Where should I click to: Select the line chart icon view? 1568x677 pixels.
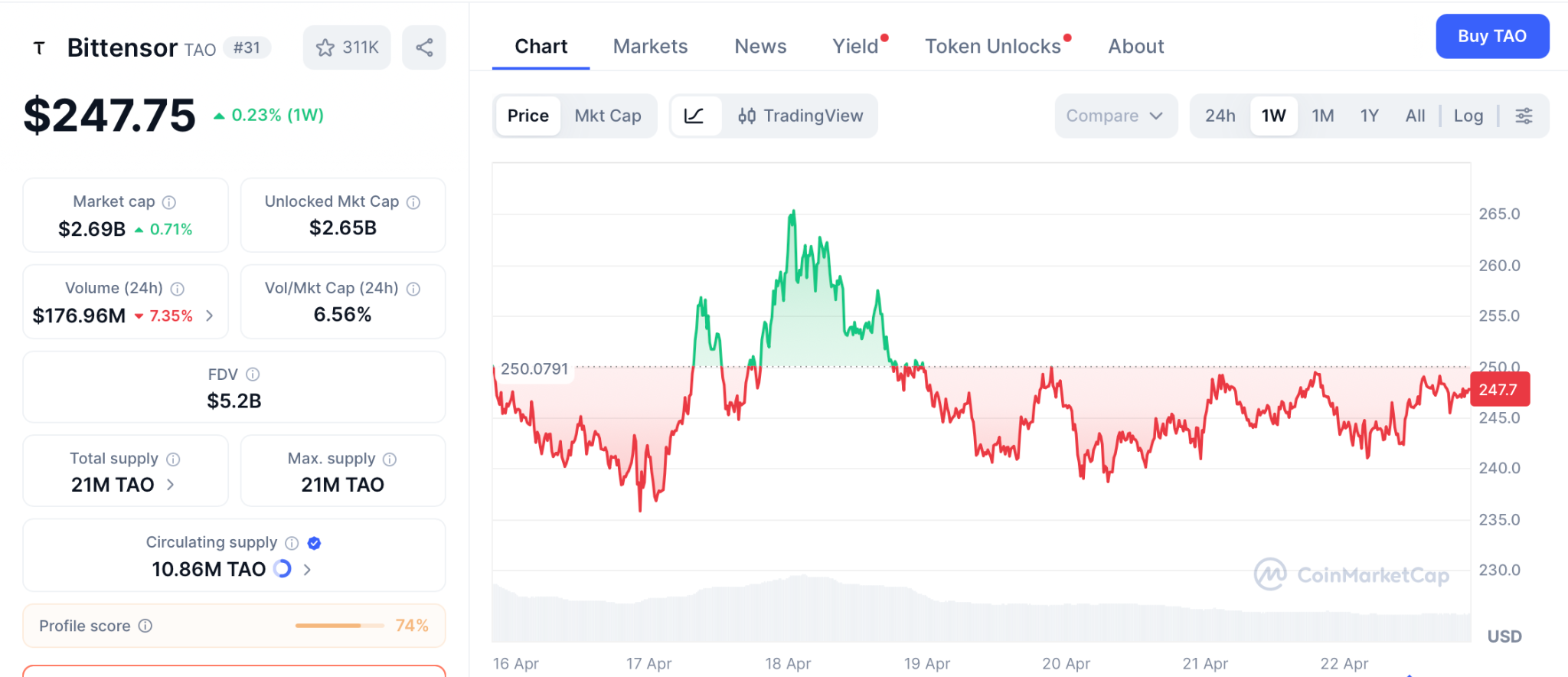694,116
